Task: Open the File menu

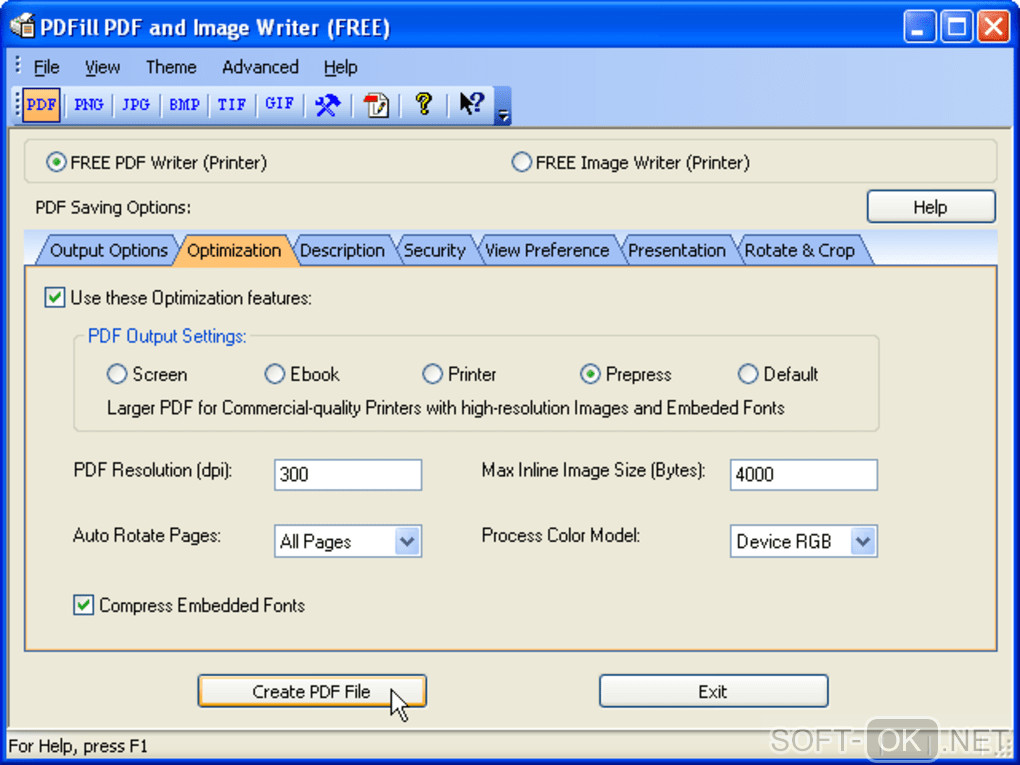Action: [46, 67]
